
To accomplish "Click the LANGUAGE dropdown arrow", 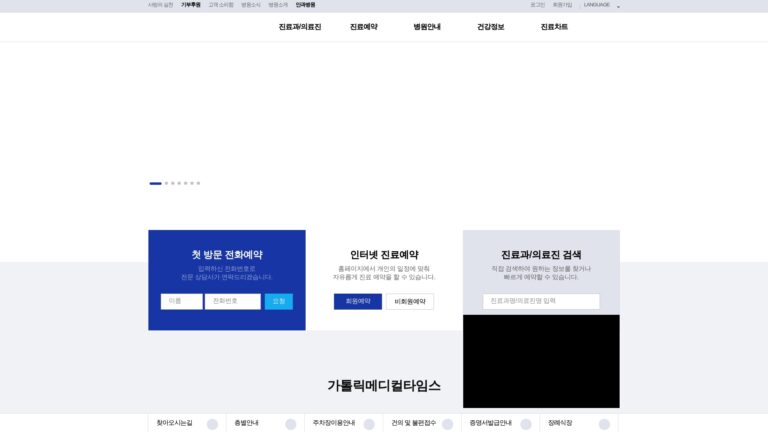I will click(618, 6).
